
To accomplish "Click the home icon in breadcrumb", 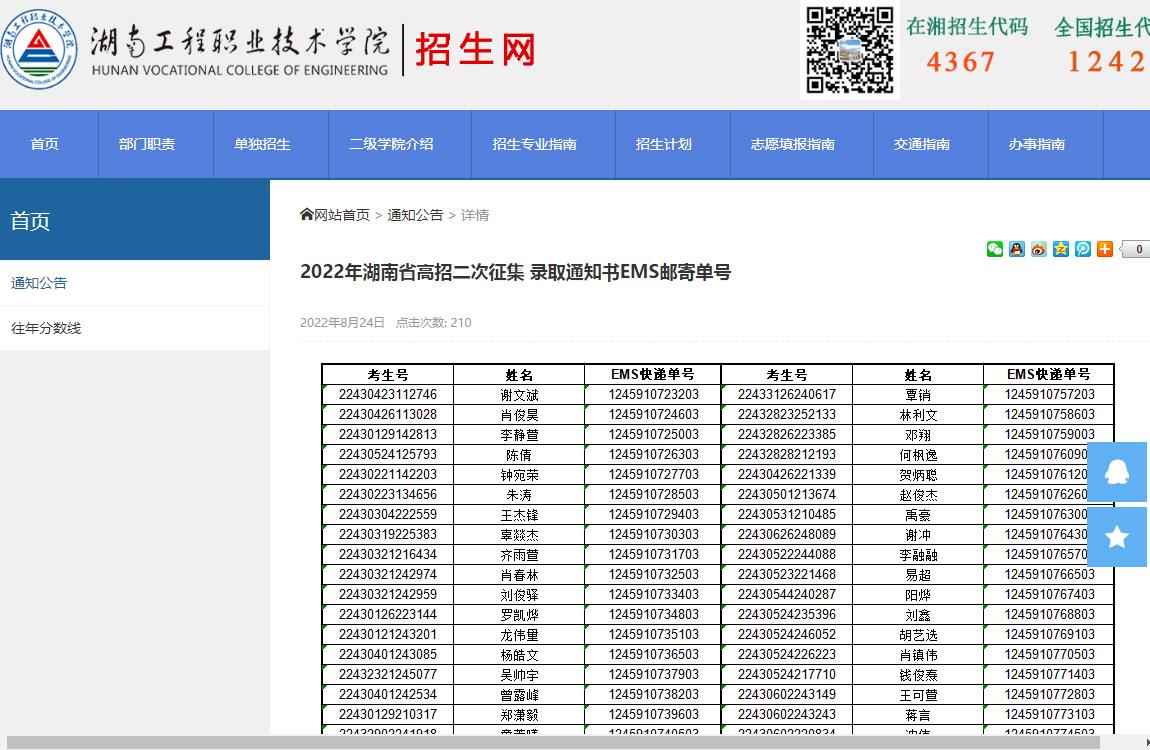I will (x=307, y=214).
